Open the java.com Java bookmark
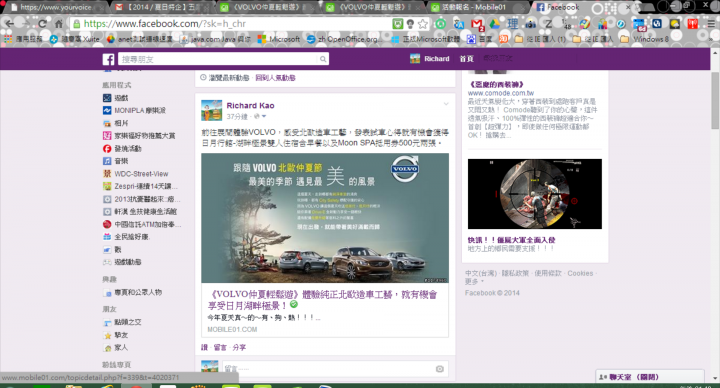720x388 pixels. 216,39
